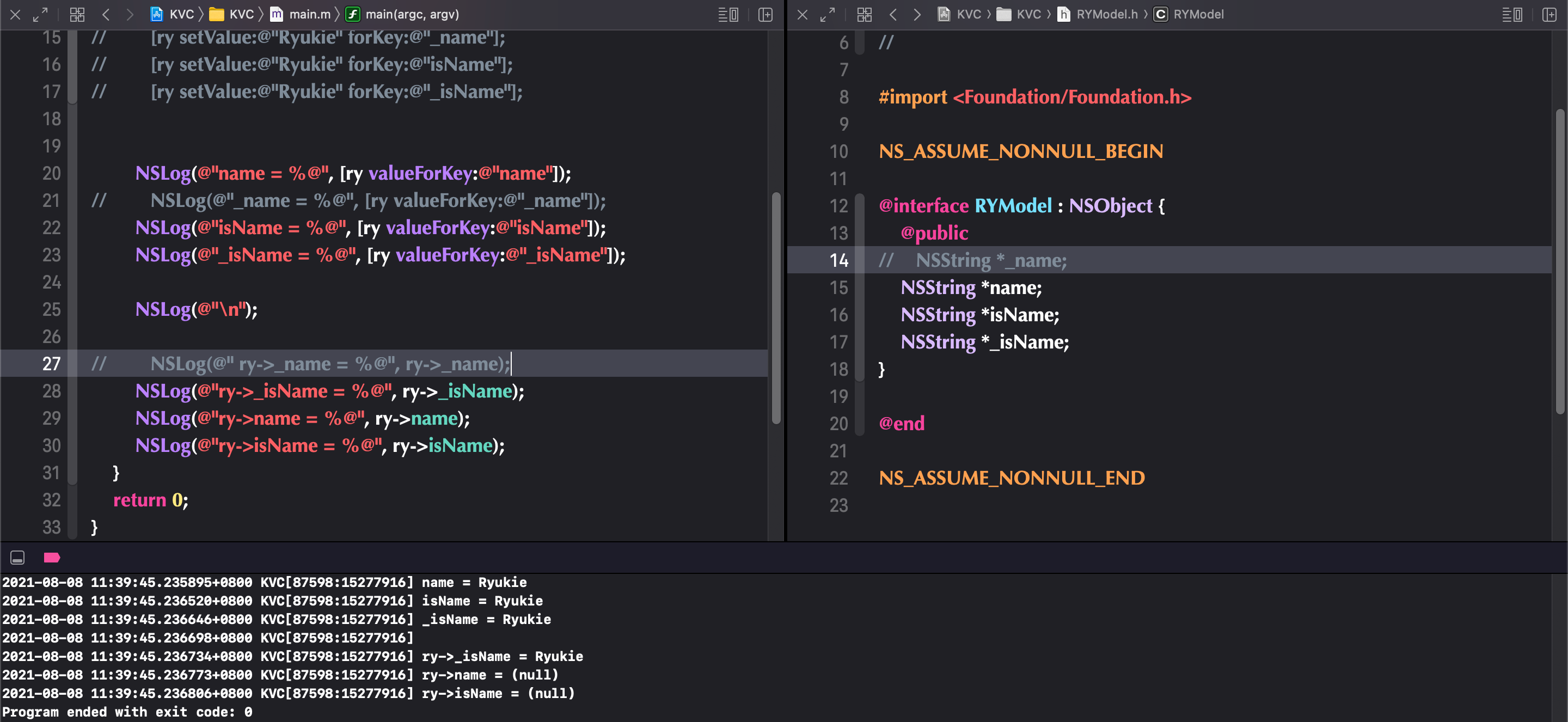
Task: Click the left editor vertical scrollbar
Action: tap(776, 308)
